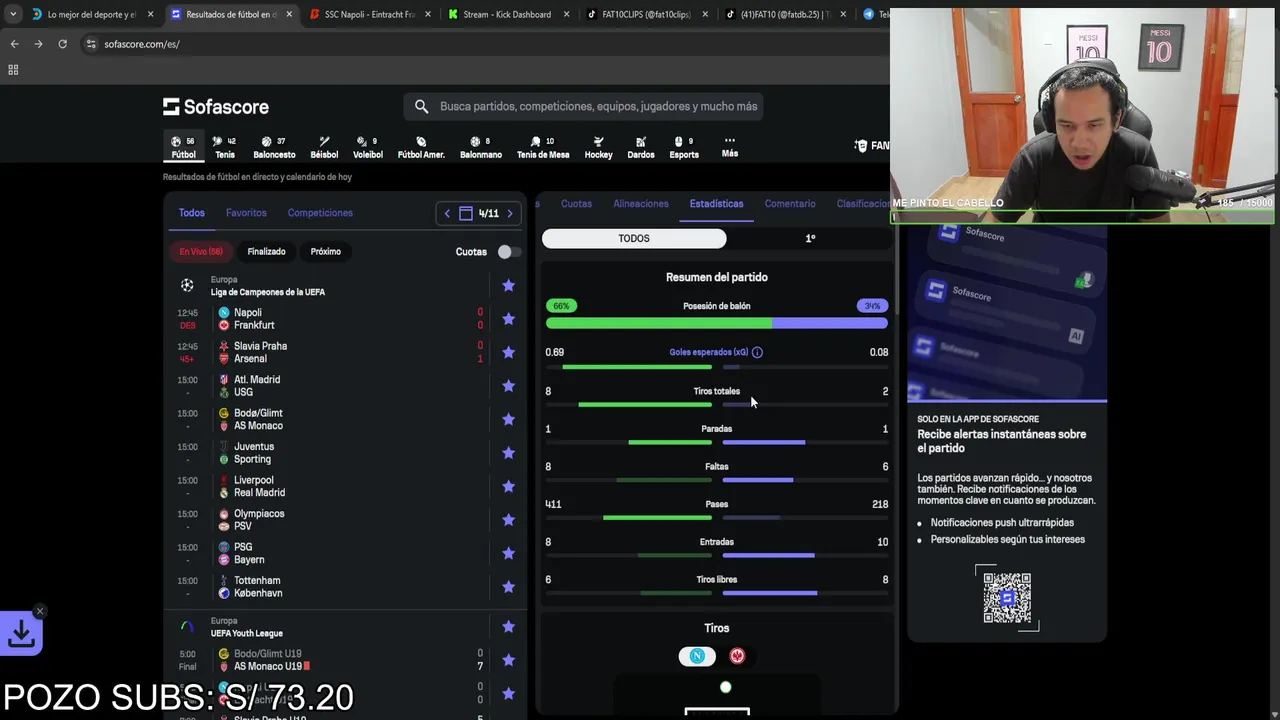Open the Tenis sport category
The width and height of the screenshot is (1280, 720).
pyautogui.click(x=225, y=147)
